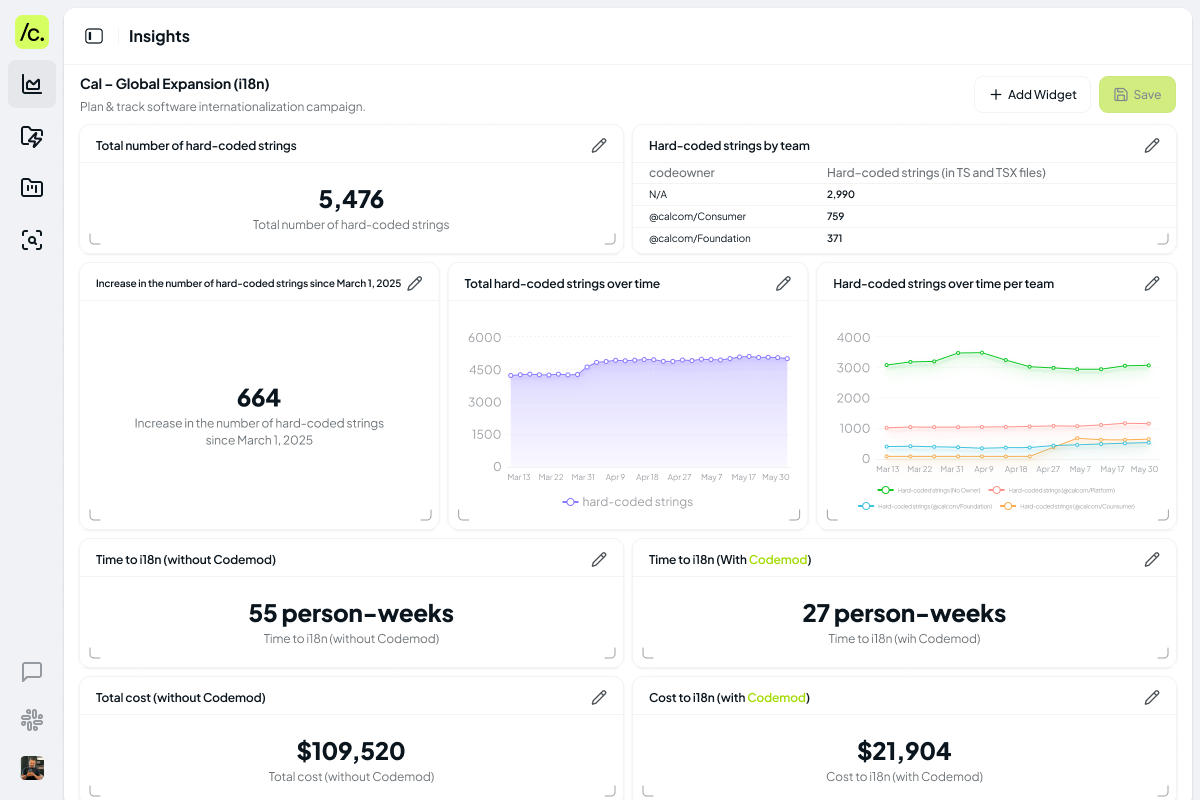The image size is (1200, 800).
Task: Select the Mar 13 data point on the chart
Action: [511, 375]
